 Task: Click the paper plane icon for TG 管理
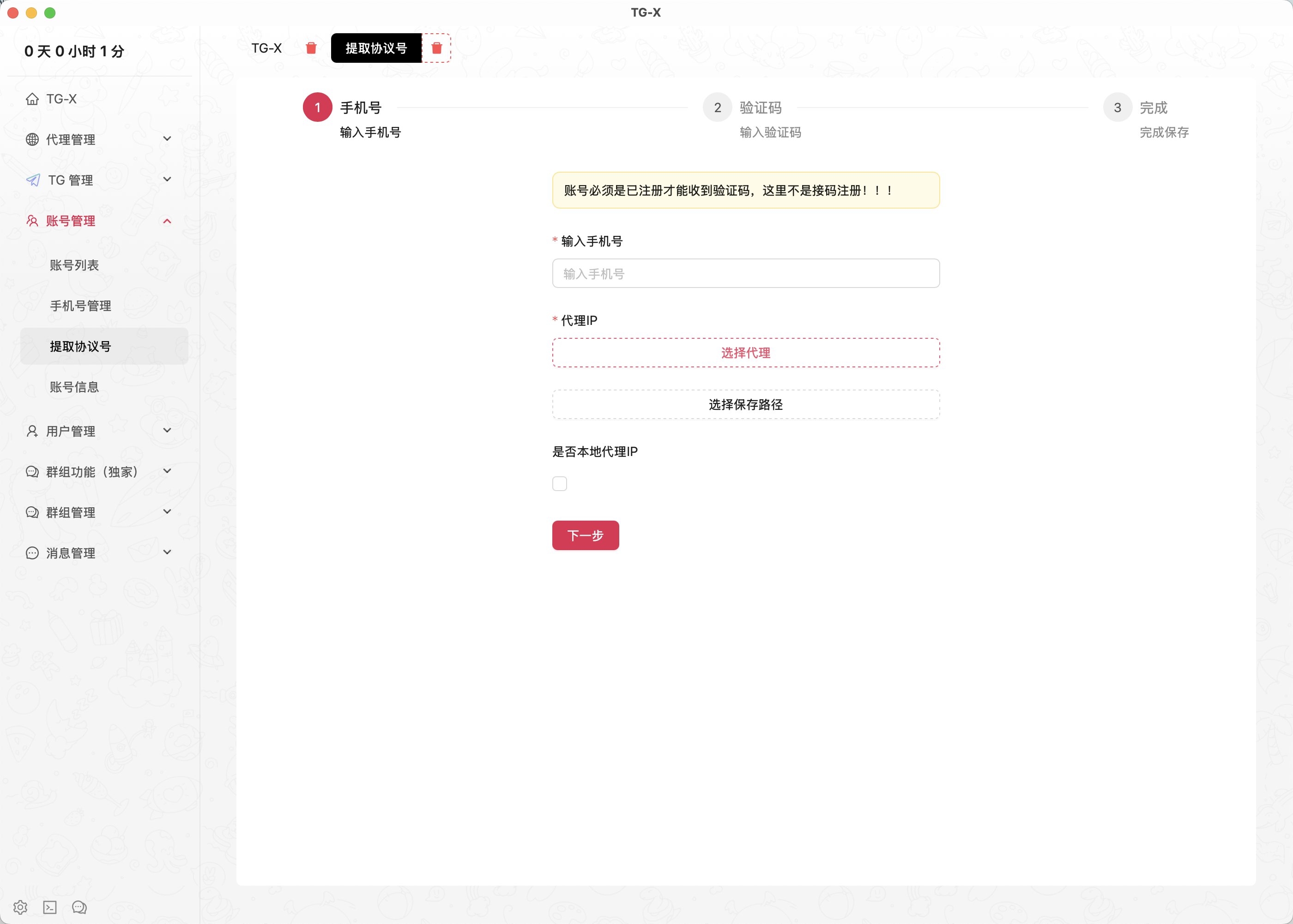coord(33,180)
